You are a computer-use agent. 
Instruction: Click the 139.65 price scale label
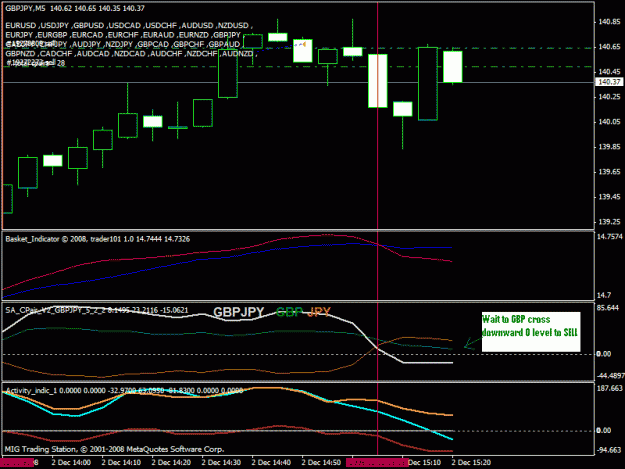coord(609,172)
